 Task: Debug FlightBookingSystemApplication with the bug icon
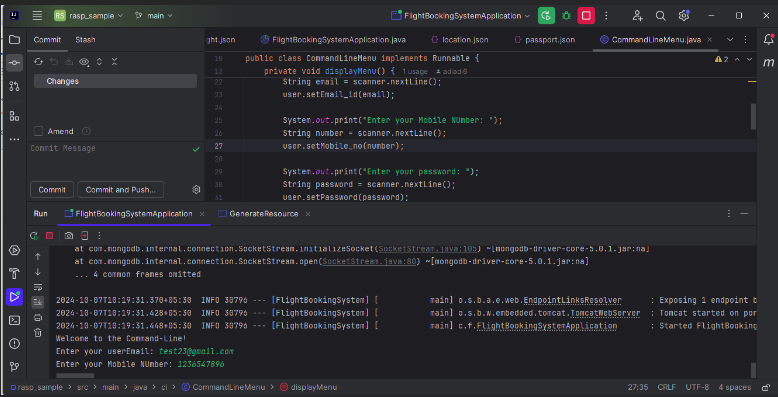pyautogui.click(x=566, y=16)
